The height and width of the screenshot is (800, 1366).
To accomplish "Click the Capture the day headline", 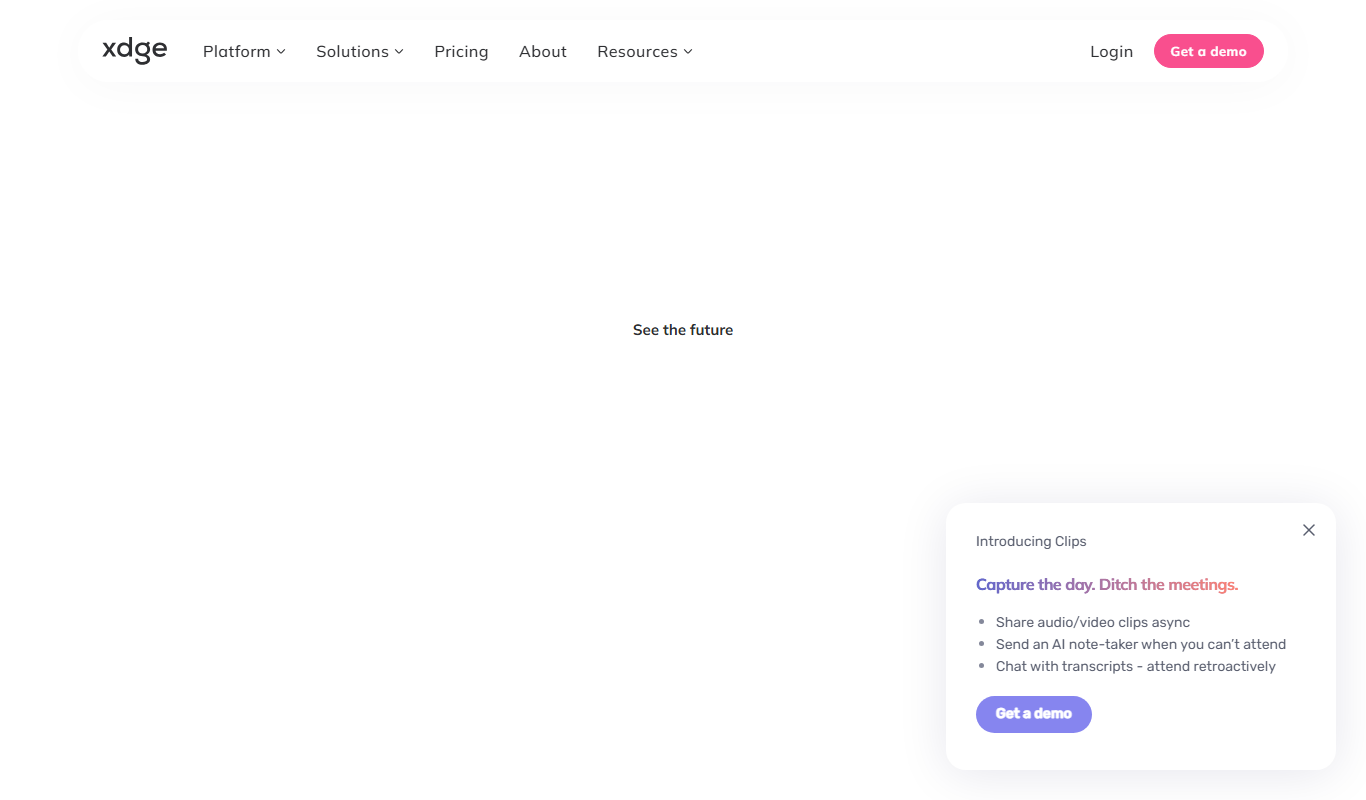I will 1107,585.
